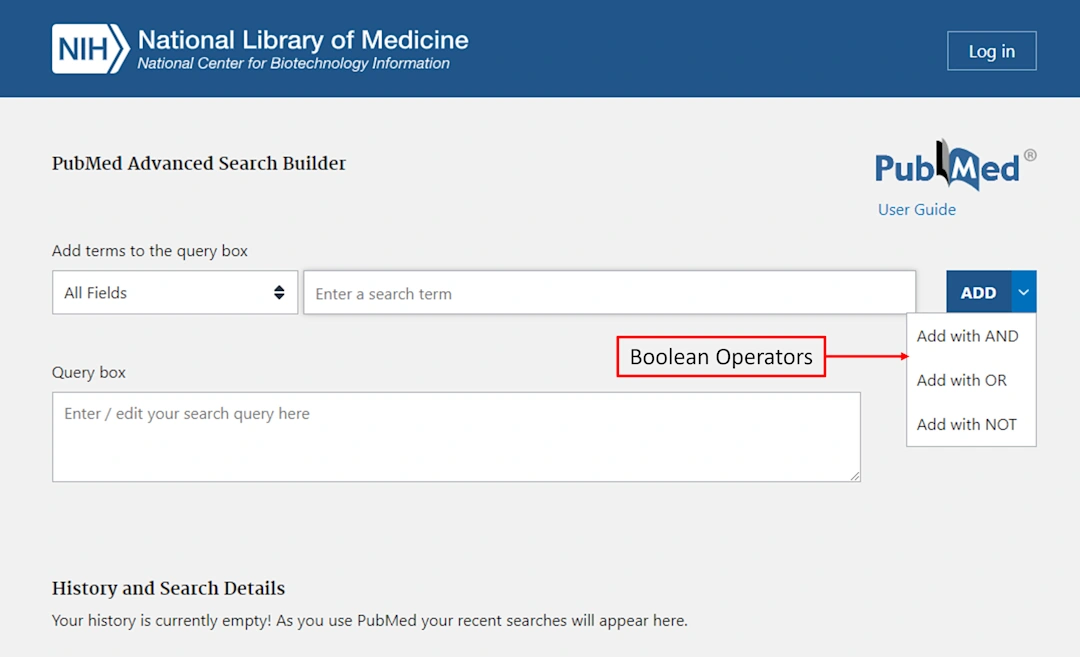
Task: Click National Library of Medicine header text
Action: pos(302,40)
